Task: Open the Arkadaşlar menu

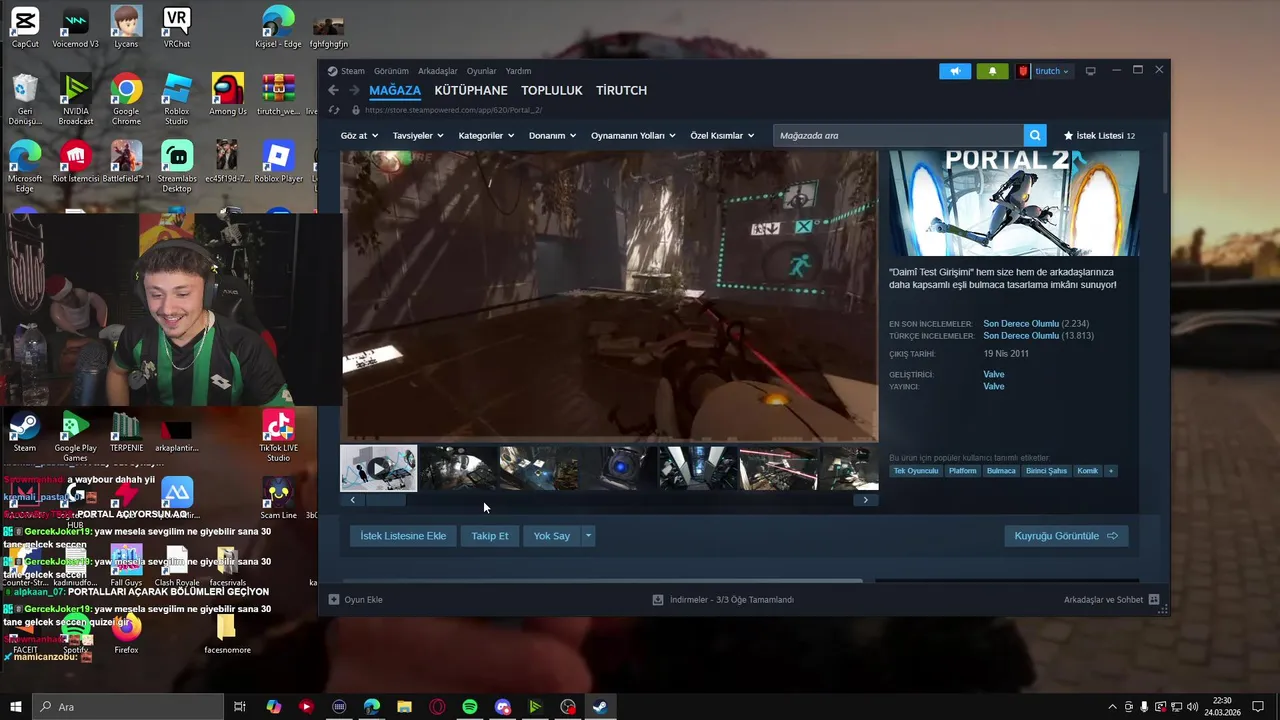Action: (438, 71)
